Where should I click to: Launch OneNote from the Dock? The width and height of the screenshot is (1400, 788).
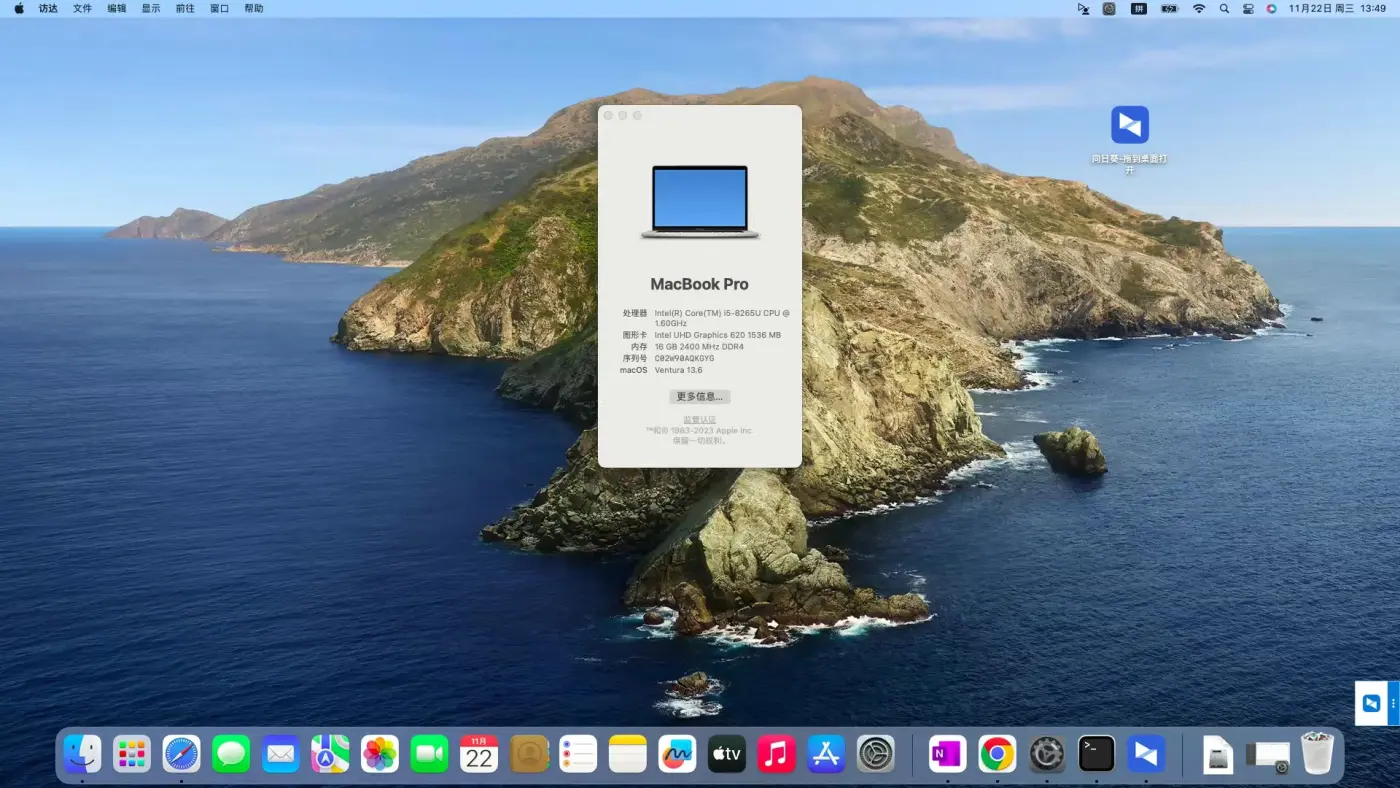pyautogui.click(x=947, y=754)
